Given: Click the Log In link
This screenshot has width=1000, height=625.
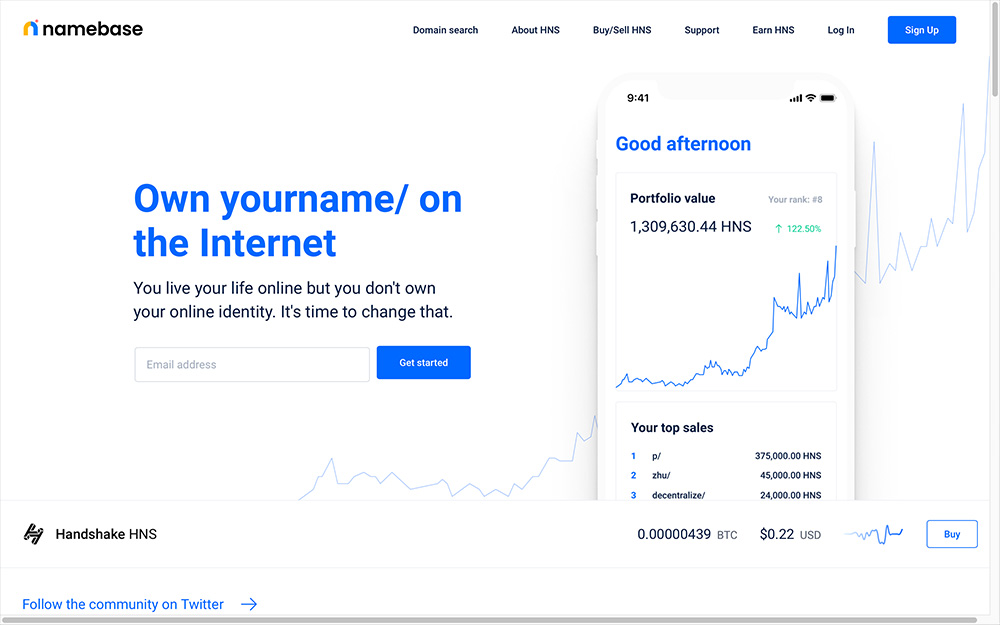Looking at the screenshot, I should coord(841,30).
